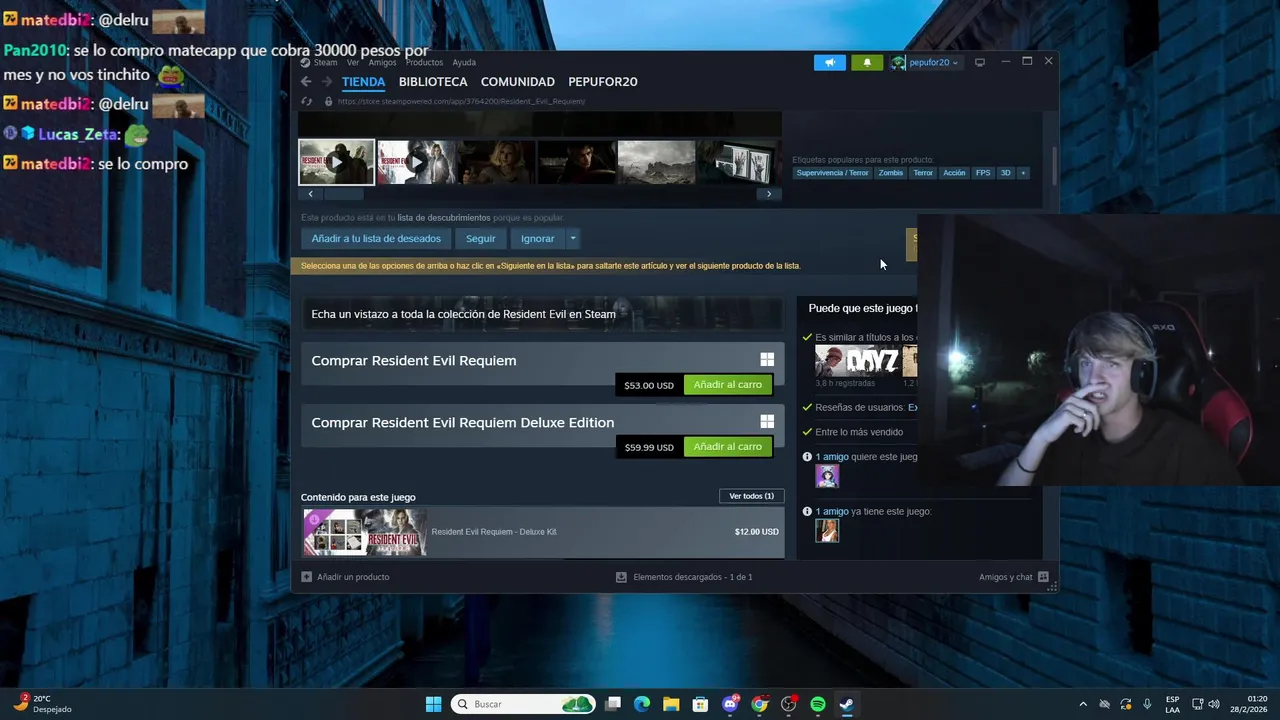Open the Steam menu
Image resolution: width=1280 pixels, height=720 pixels.
click(326, 62)
